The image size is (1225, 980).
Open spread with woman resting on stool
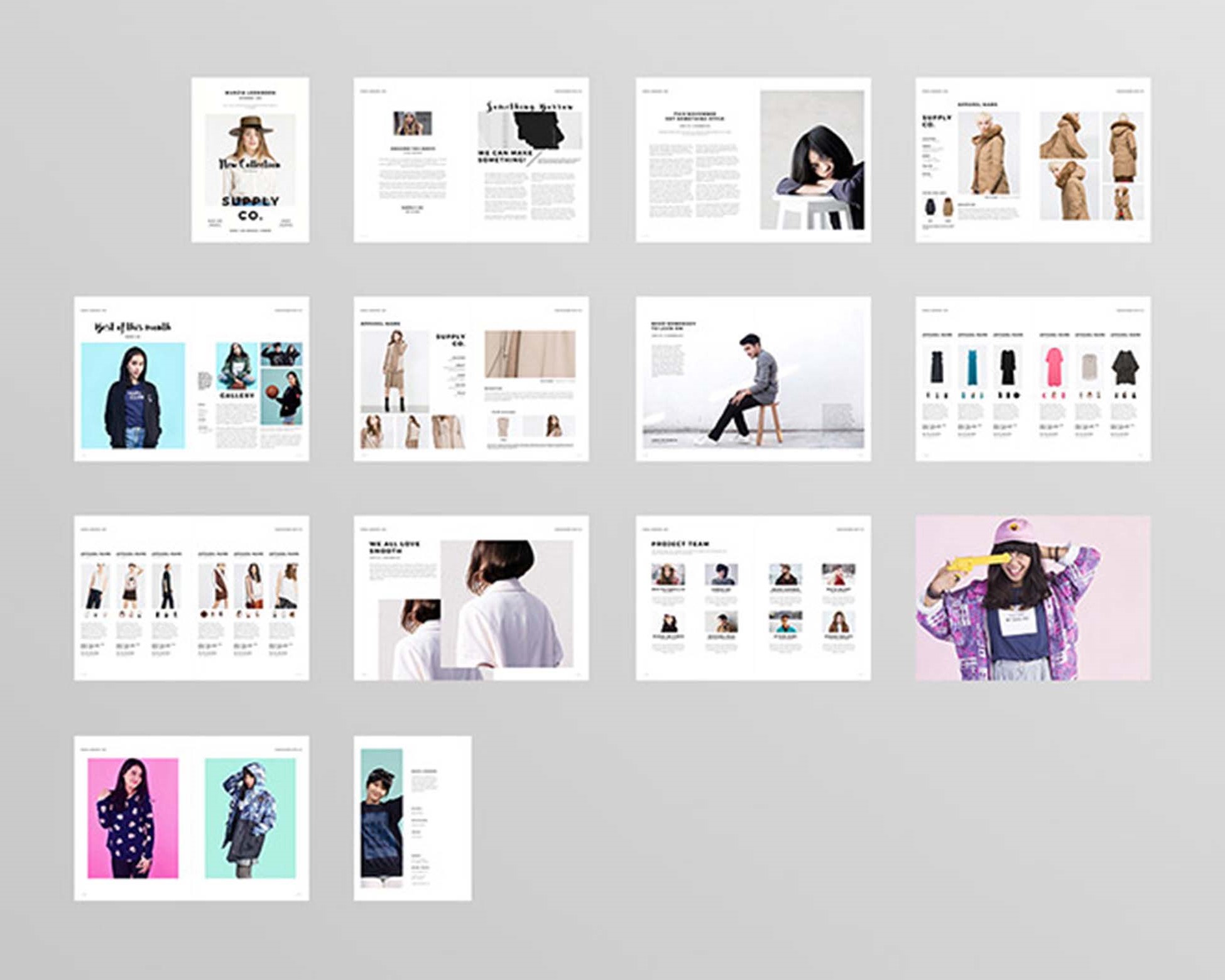click(753, 160)
